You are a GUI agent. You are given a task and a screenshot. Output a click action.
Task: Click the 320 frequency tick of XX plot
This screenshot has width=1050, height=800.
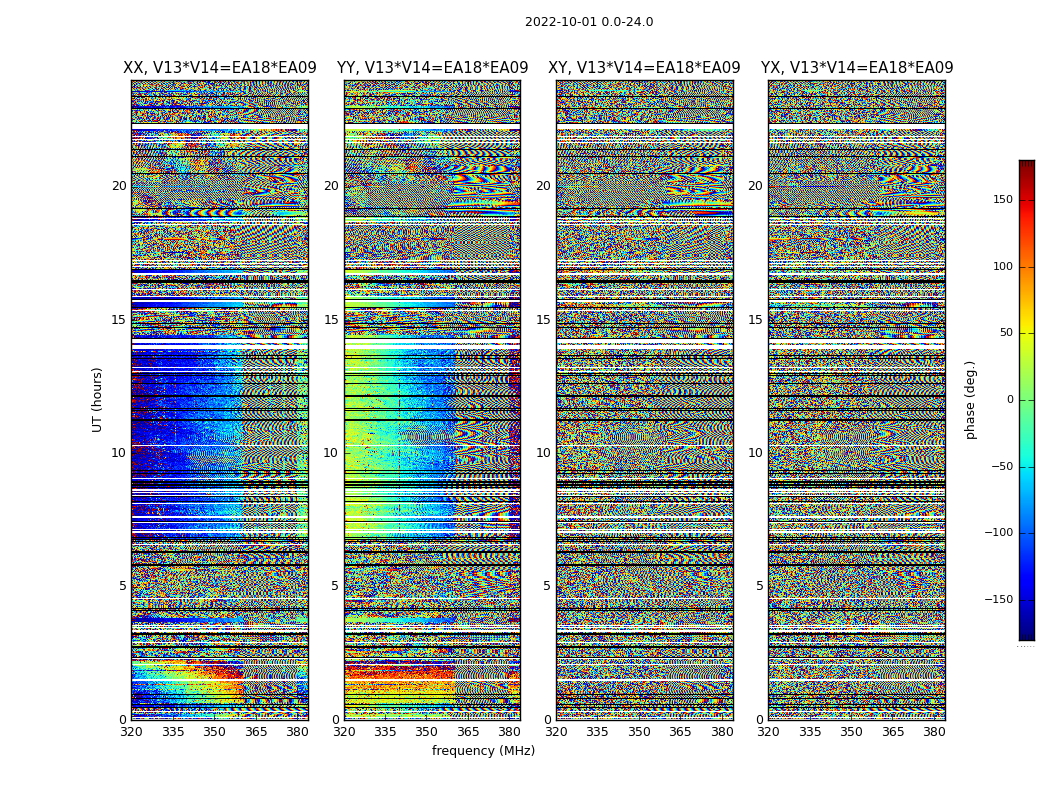point(131,732)
